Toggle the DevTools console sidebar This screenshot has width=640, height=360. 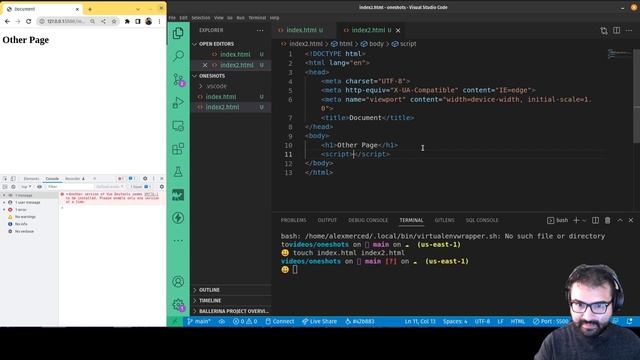pyautogui.click(x=5, y=187)
